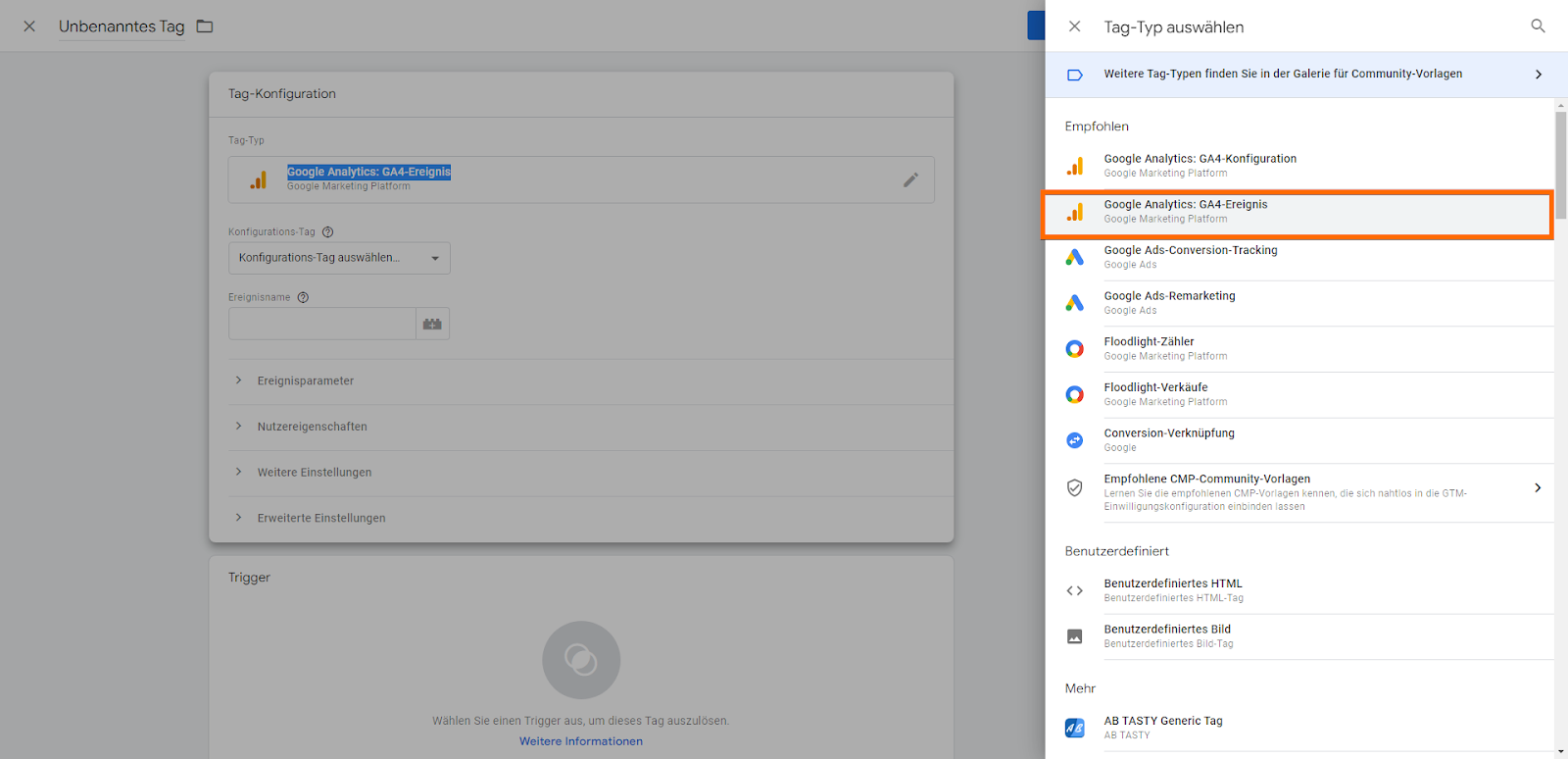The height and width of the screenshot is (759, 1568).
Task: Click the Ereignisname input field
Action: [322, 324]
